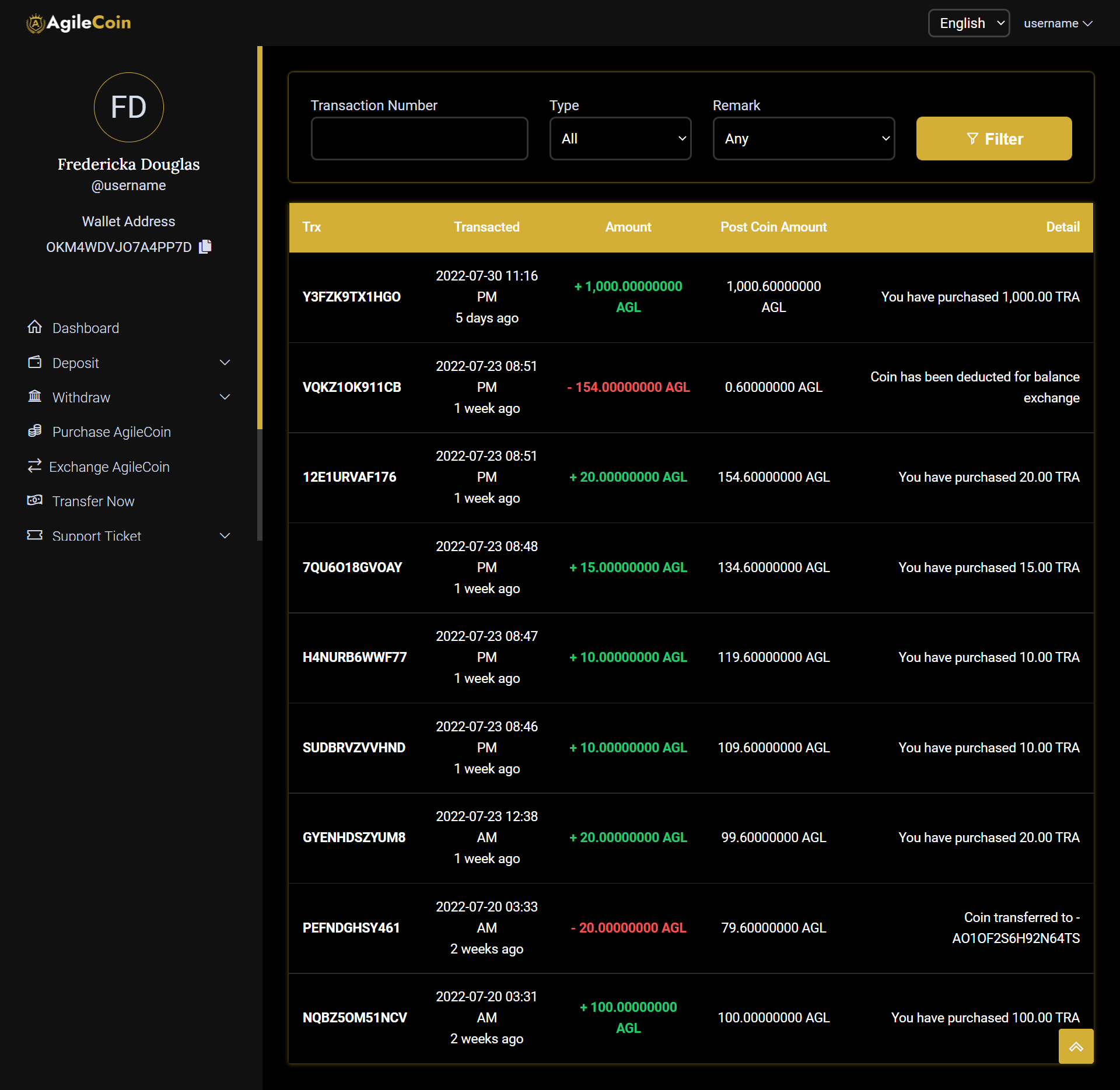Image resolution: width=1120 pixels, height=1090 pixels.
Task: Open the Purchase AgileCoin menu item
Action: pos(111,432)
